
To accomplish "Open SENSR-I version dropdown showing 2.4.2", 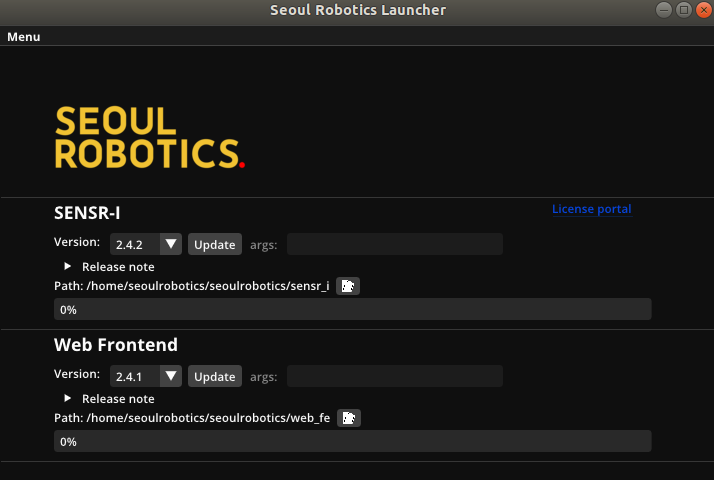I will coord(146,245).
